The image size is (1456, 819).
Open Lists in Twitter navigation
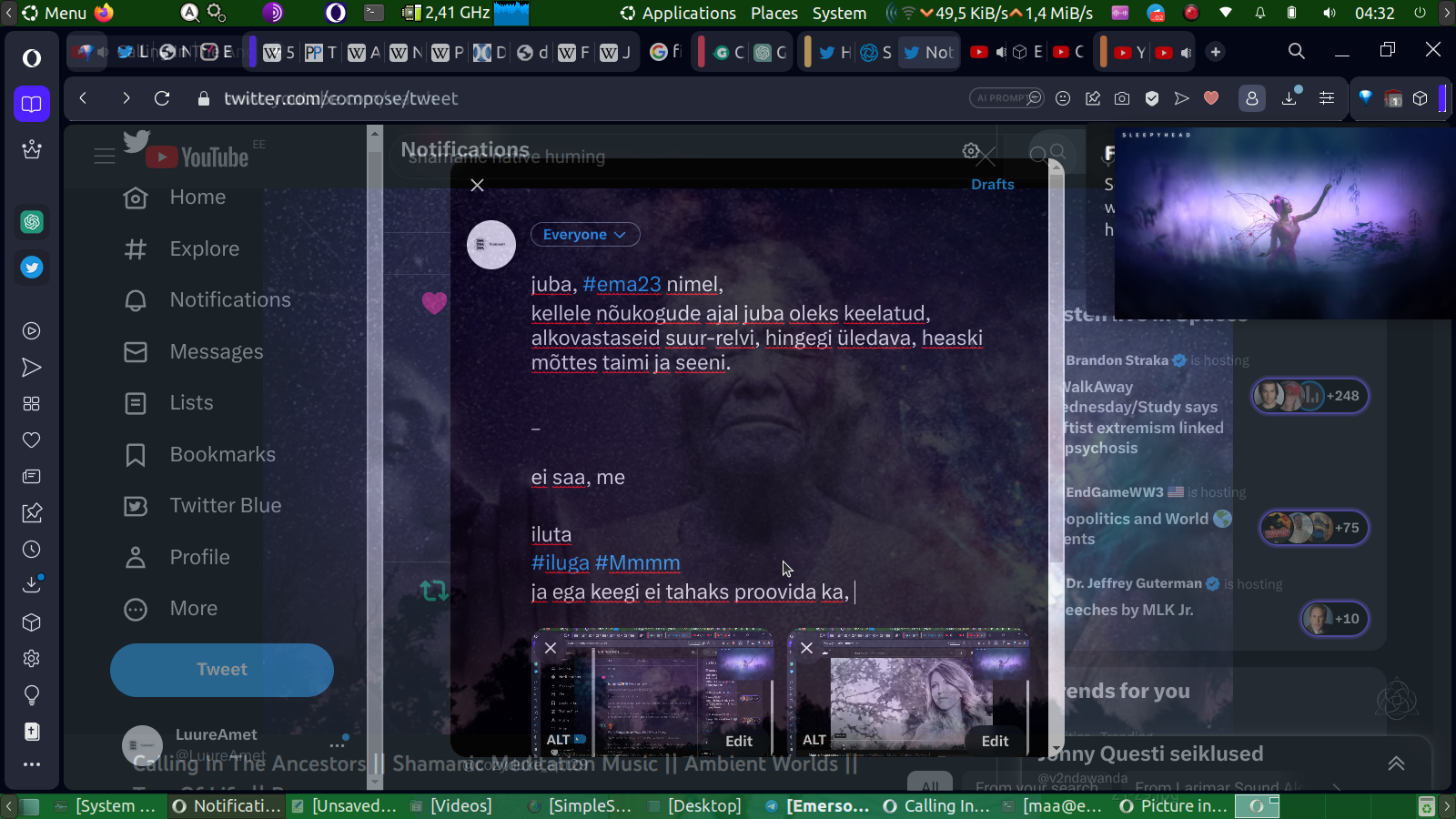(x=169, y=403)
